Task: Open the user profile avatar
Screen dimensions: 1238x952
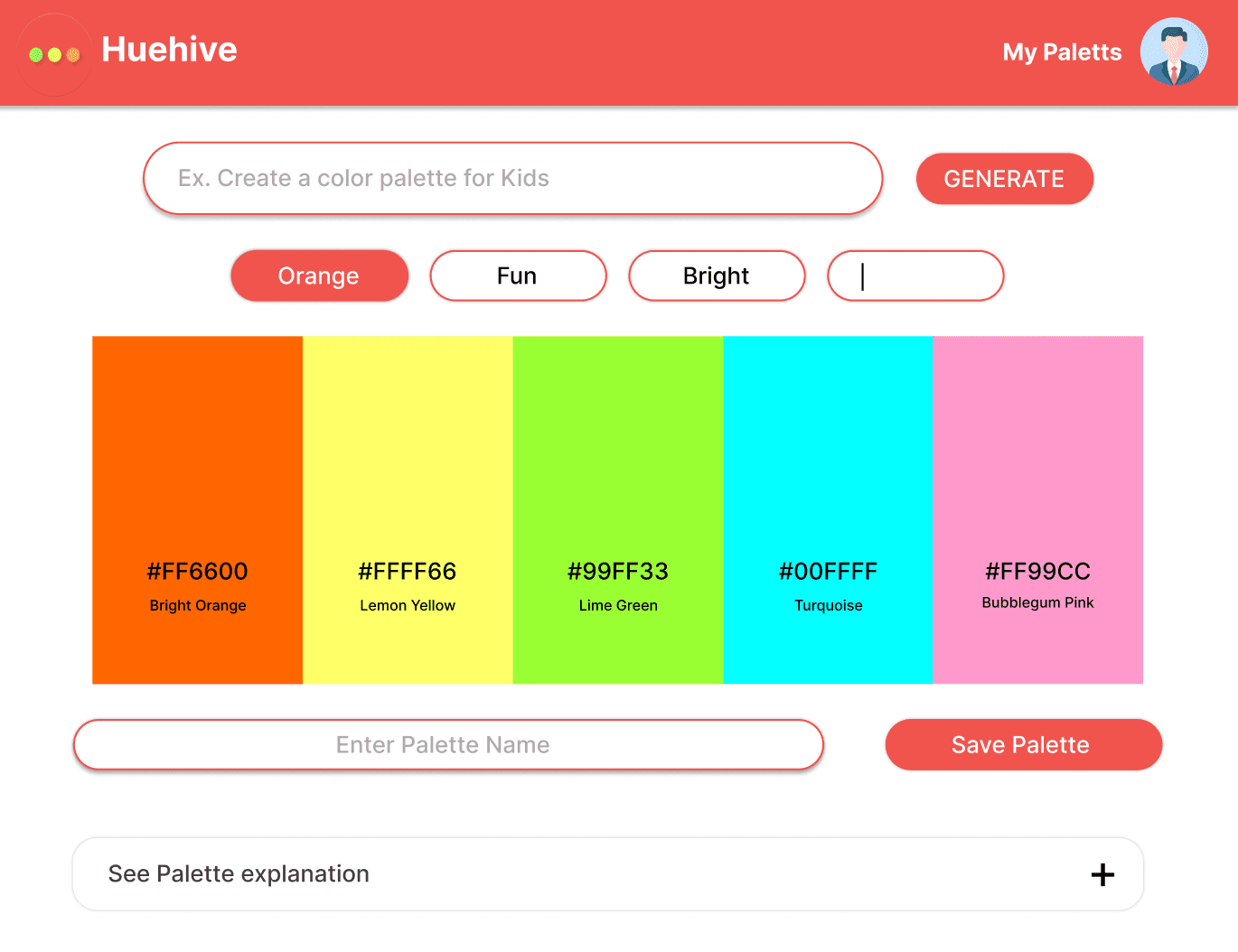Action: tap(1174, 51)
